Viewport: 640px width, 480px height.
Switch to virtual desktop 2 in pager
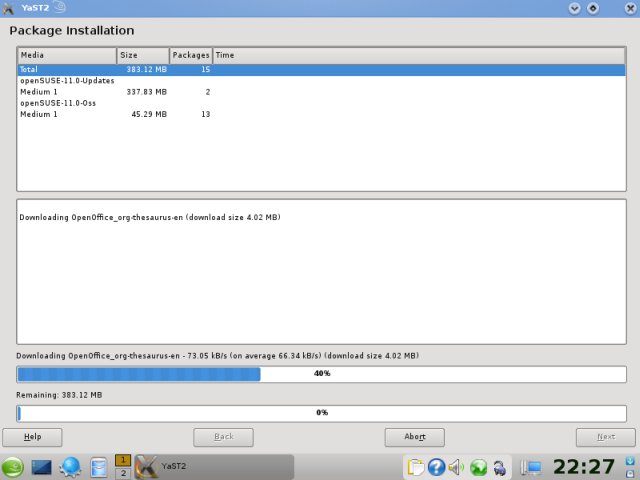tap(123, 473)
